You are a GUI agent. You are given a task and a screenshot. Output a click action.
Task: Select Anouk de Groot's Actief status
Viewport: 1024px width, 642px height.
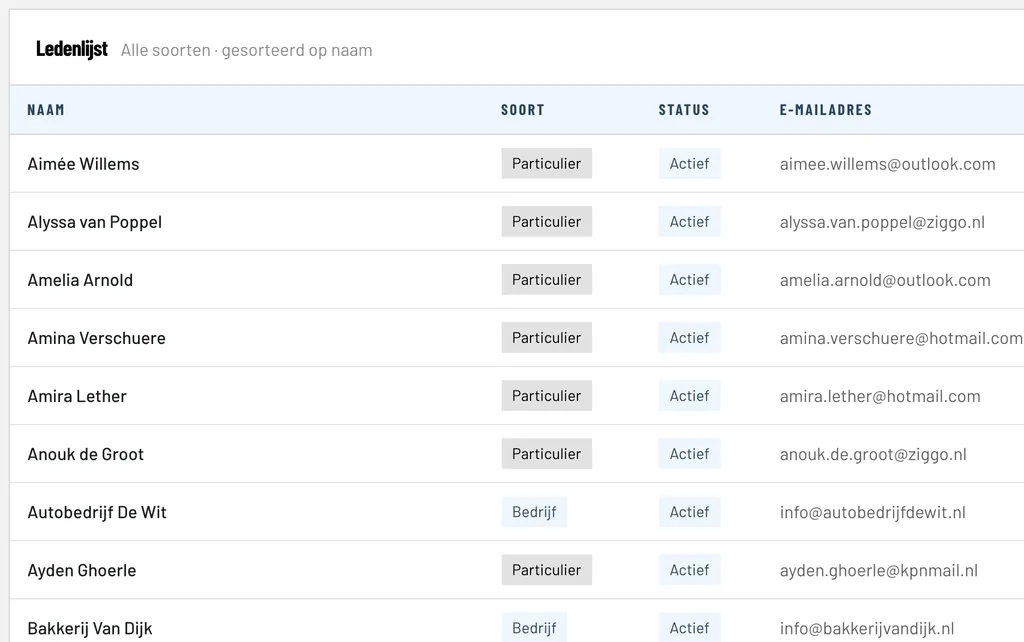690,454
